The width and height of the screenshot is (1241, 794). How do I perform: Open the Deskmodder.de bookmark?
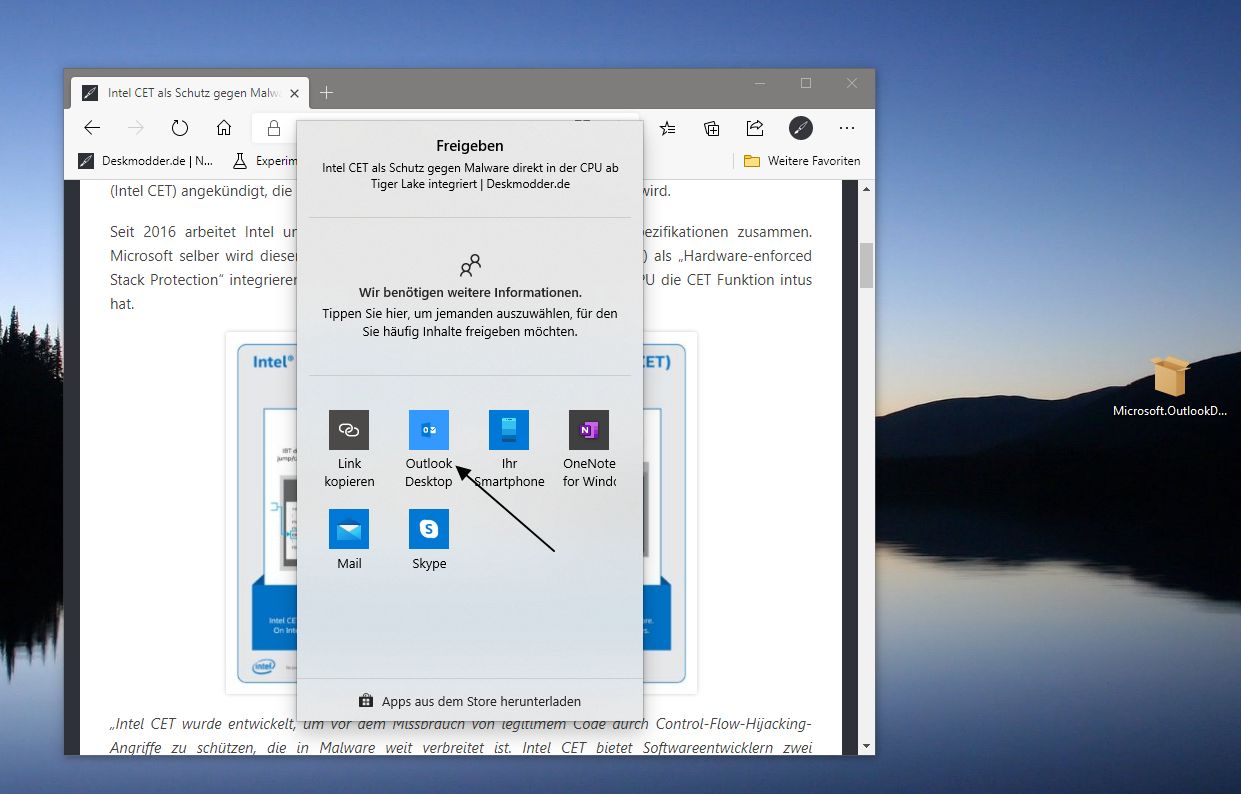point(146,161)
